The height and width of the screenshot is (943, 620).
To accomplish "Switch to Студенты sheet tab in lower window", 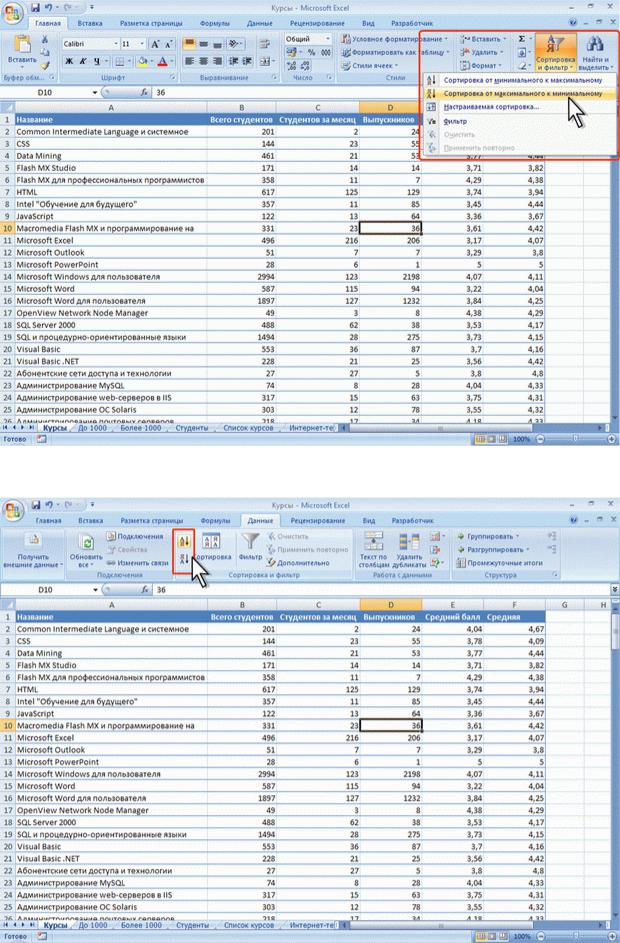I will click(192, 926).
